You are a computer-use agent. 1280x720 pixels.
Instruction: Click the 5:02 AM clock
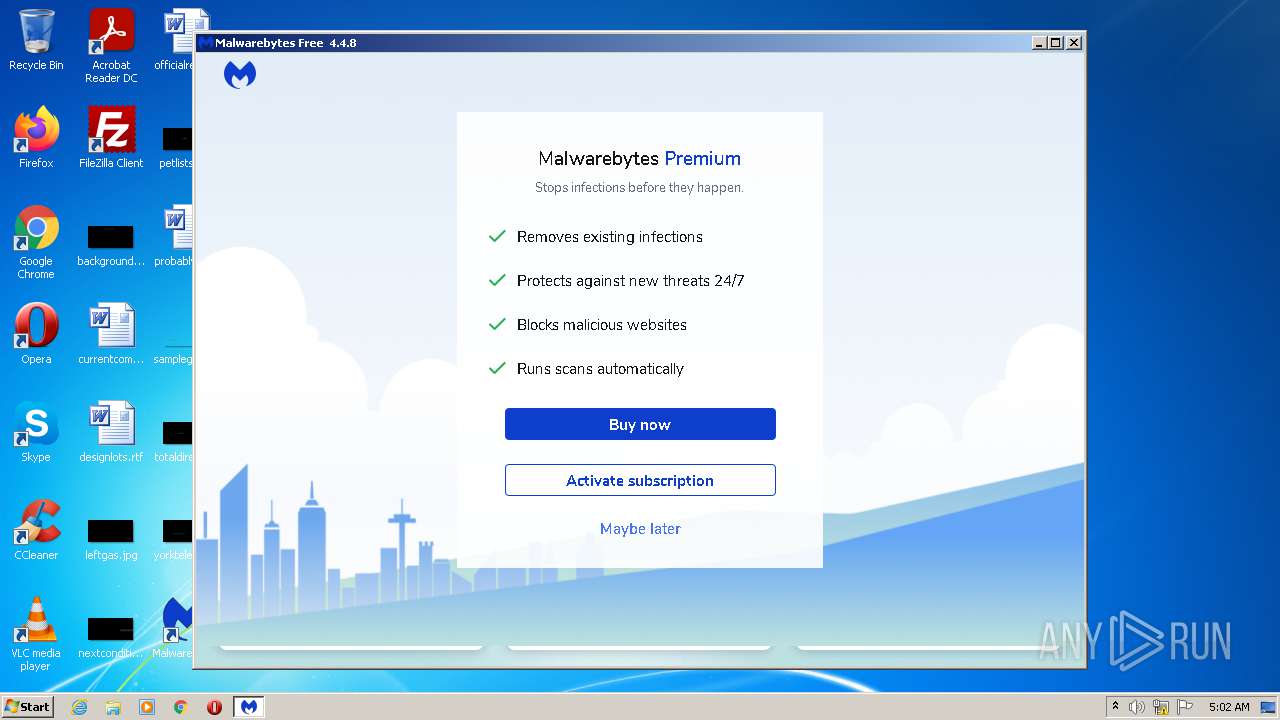[x=1229, y=707]
